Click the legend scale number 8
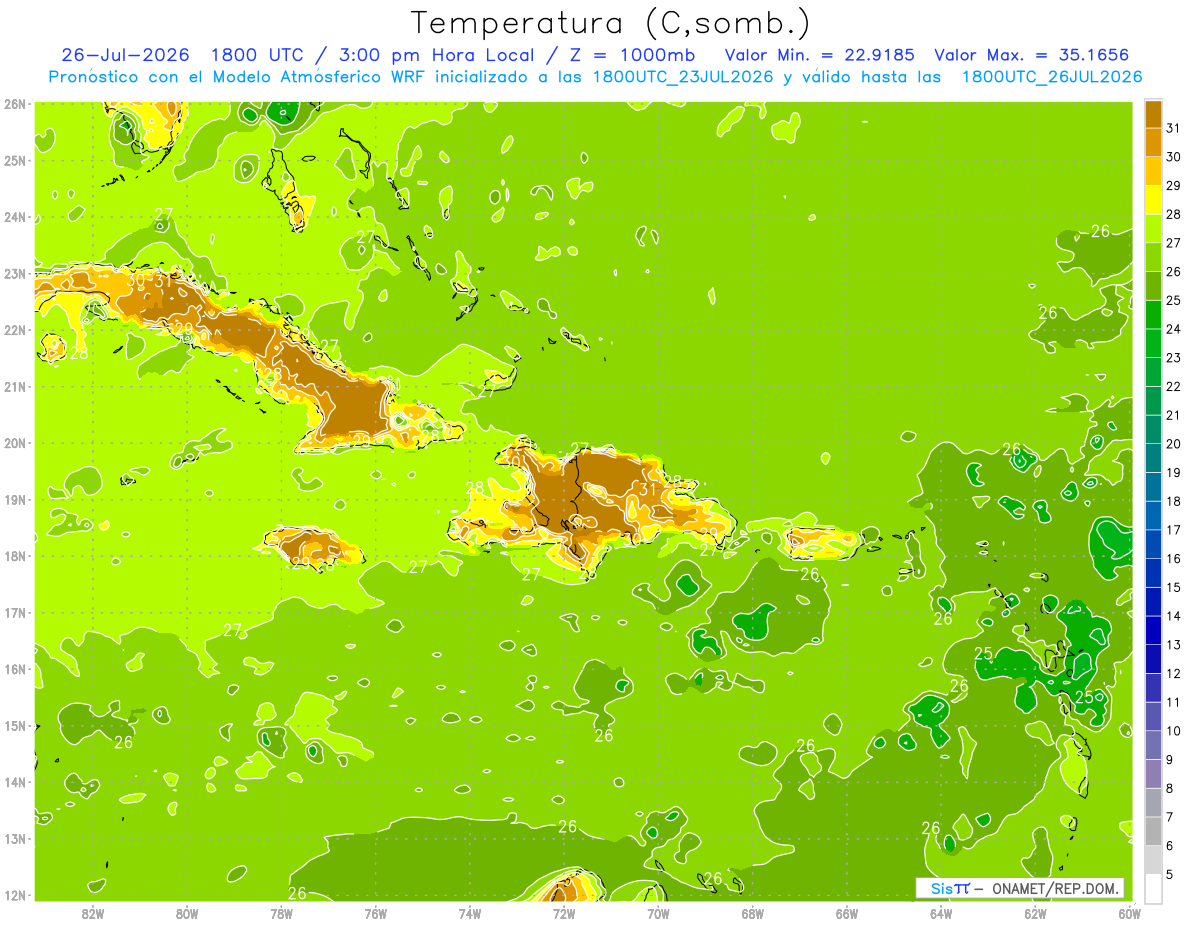The image size is (1200, 927). 1170,788
